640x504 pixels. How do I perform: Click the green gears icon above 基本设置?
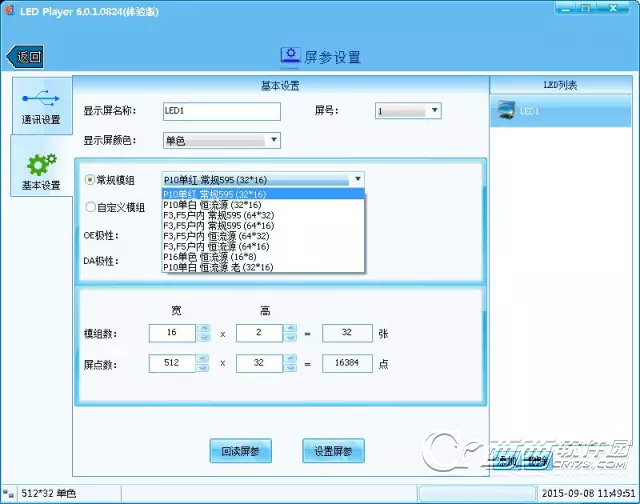pos(42,164)
